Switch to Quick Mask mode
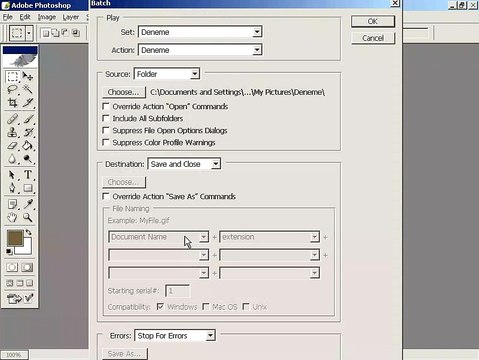 pos(27,267)
